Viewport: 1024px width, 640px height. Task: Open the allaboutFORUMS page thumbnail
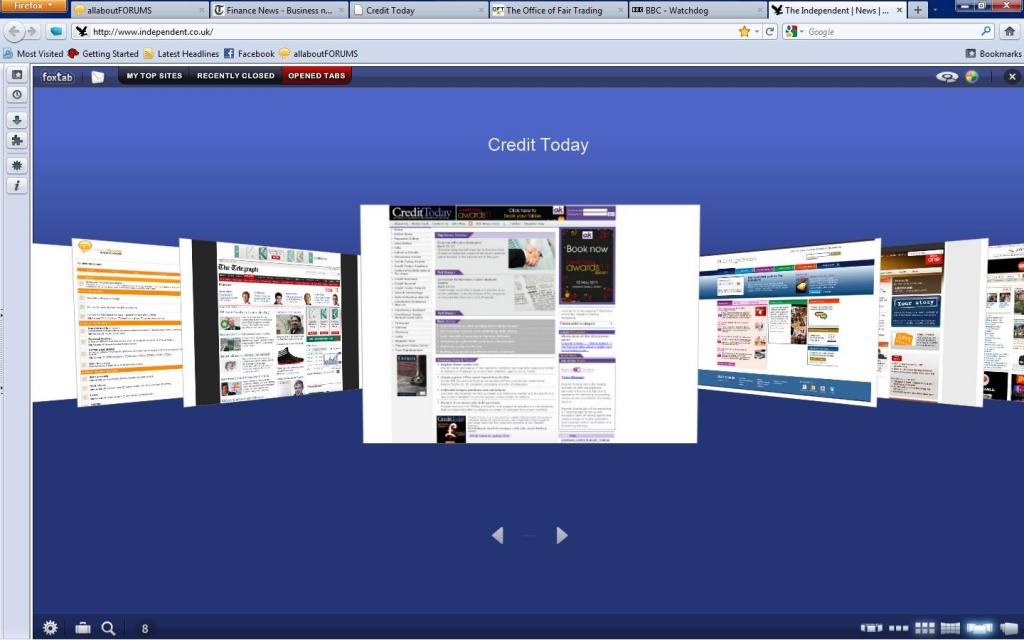pos(127,323)
